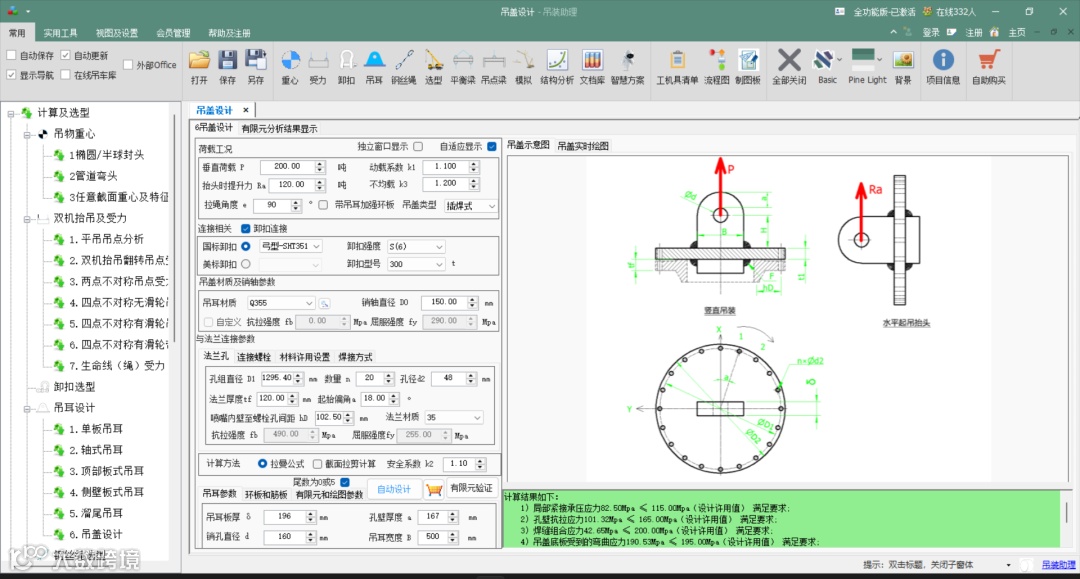Open the 吊耳材质 Q355 dropdown
Viewport: 1080px width, 579px height.
(281, 303)
